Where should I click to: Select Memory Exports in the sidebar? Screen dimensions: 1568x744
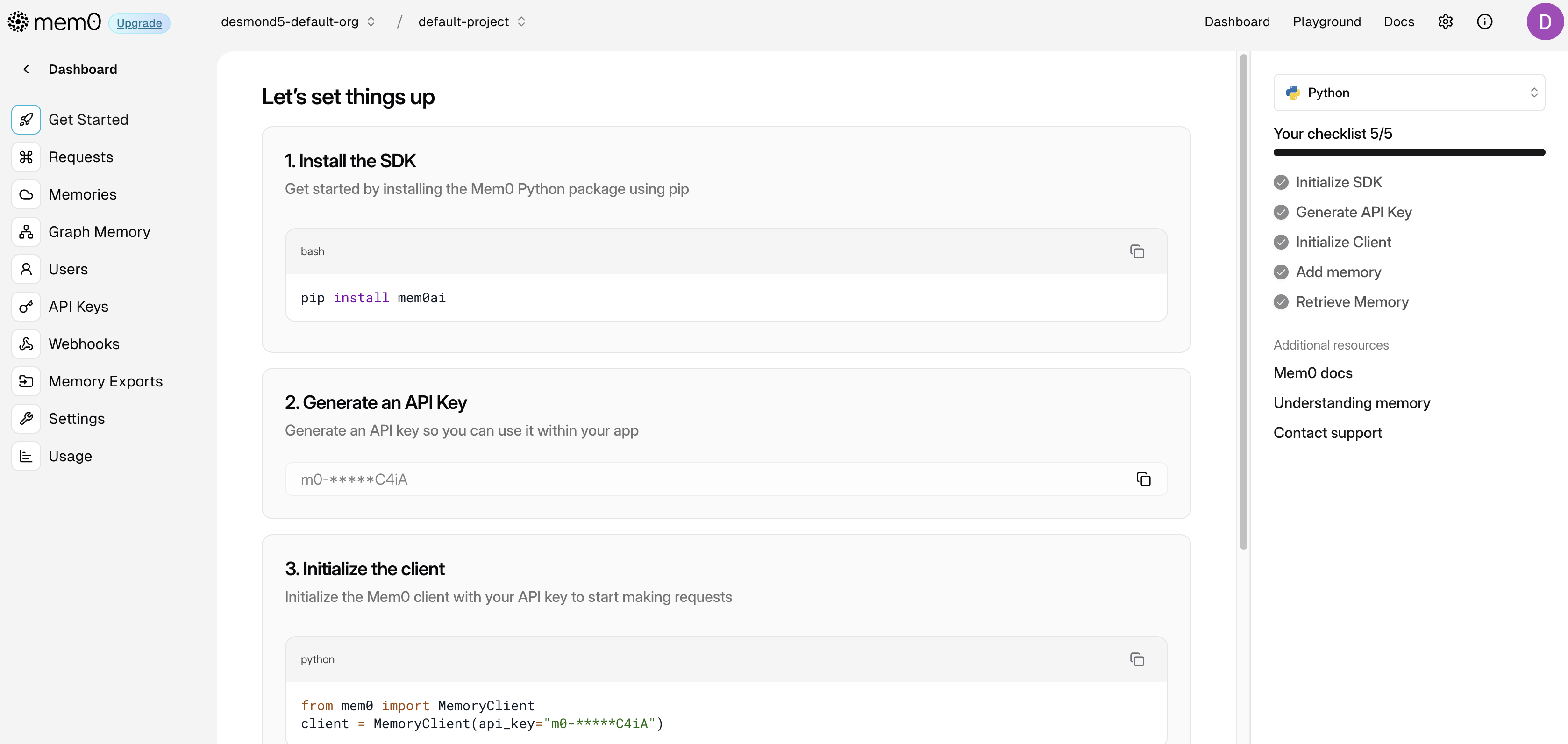coord(106,381)
